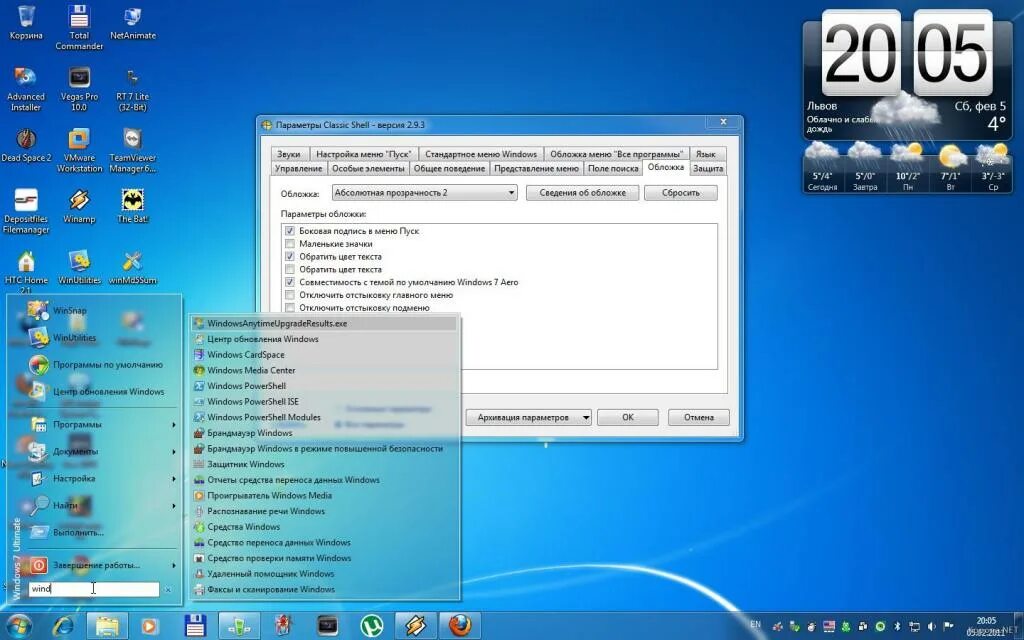Open 'Windows Media Center' search result
The height and width of the screenshot is (640, 1024).
pos(325,370)
